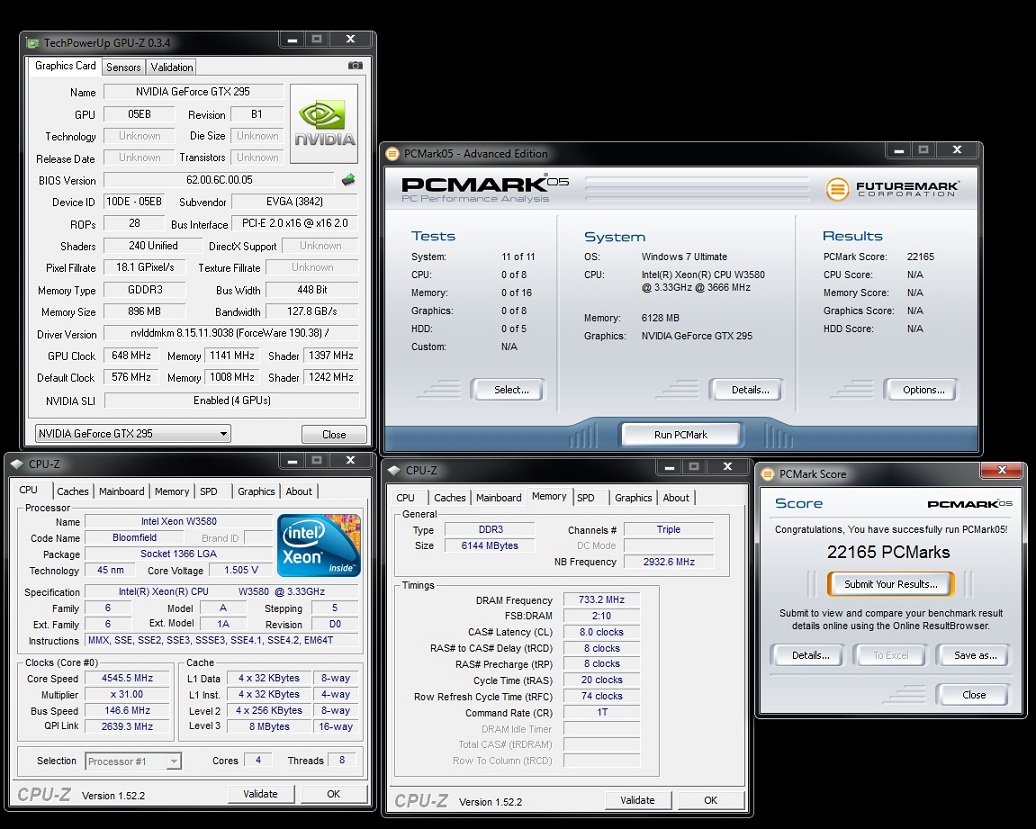Click the BIOS Version field 62.00.6C.00.05
The height and width of the screenshot is (829, 1036).
click(x=219, y=180)
